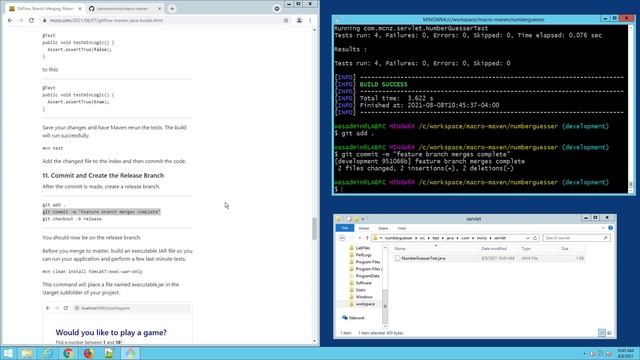Open the Share ribbon tab in Explorer

(383, 228)
